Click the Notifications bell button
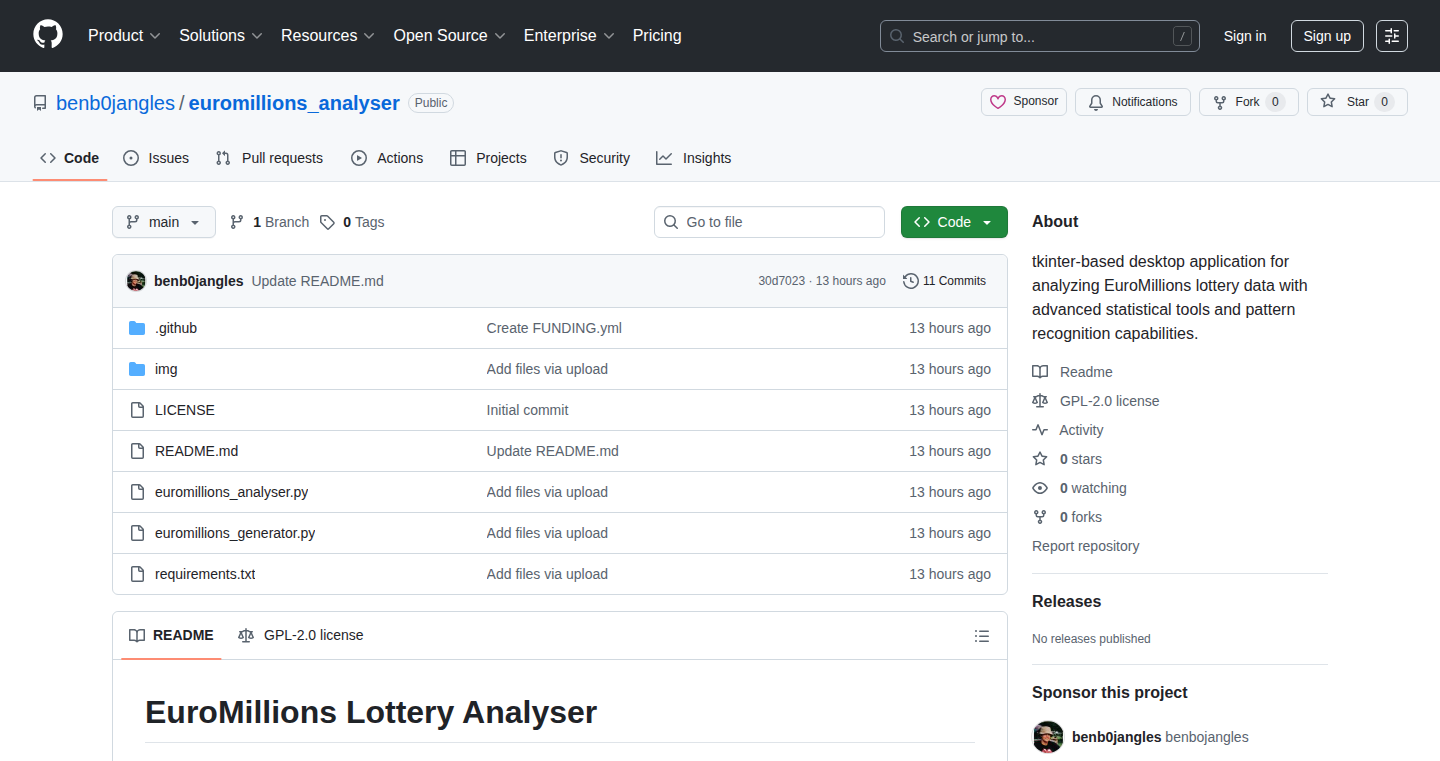This screenshot has height=761, width=1440. 1133,102
